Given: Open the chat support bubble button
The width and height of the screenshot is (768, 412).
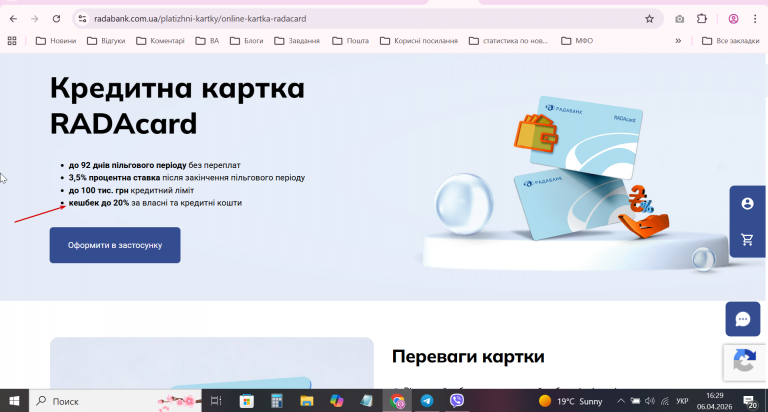Looking at the screenshot, I should [x=743, y=319].
